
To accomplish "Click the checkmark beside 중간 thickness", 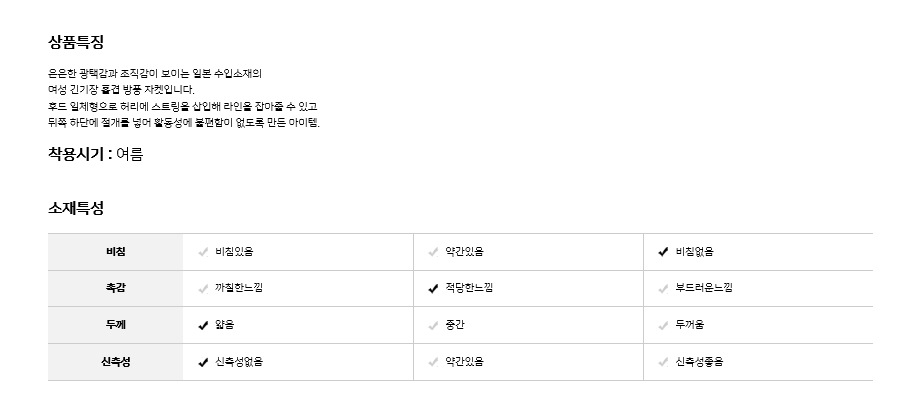I will pyautogui.click(x=433, y=325).
